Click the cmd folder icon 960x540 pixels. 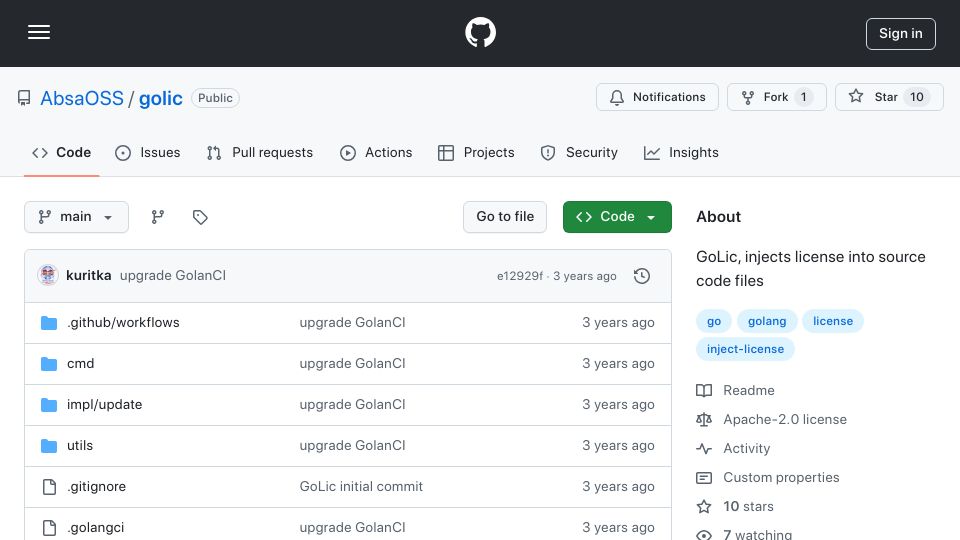49,364
